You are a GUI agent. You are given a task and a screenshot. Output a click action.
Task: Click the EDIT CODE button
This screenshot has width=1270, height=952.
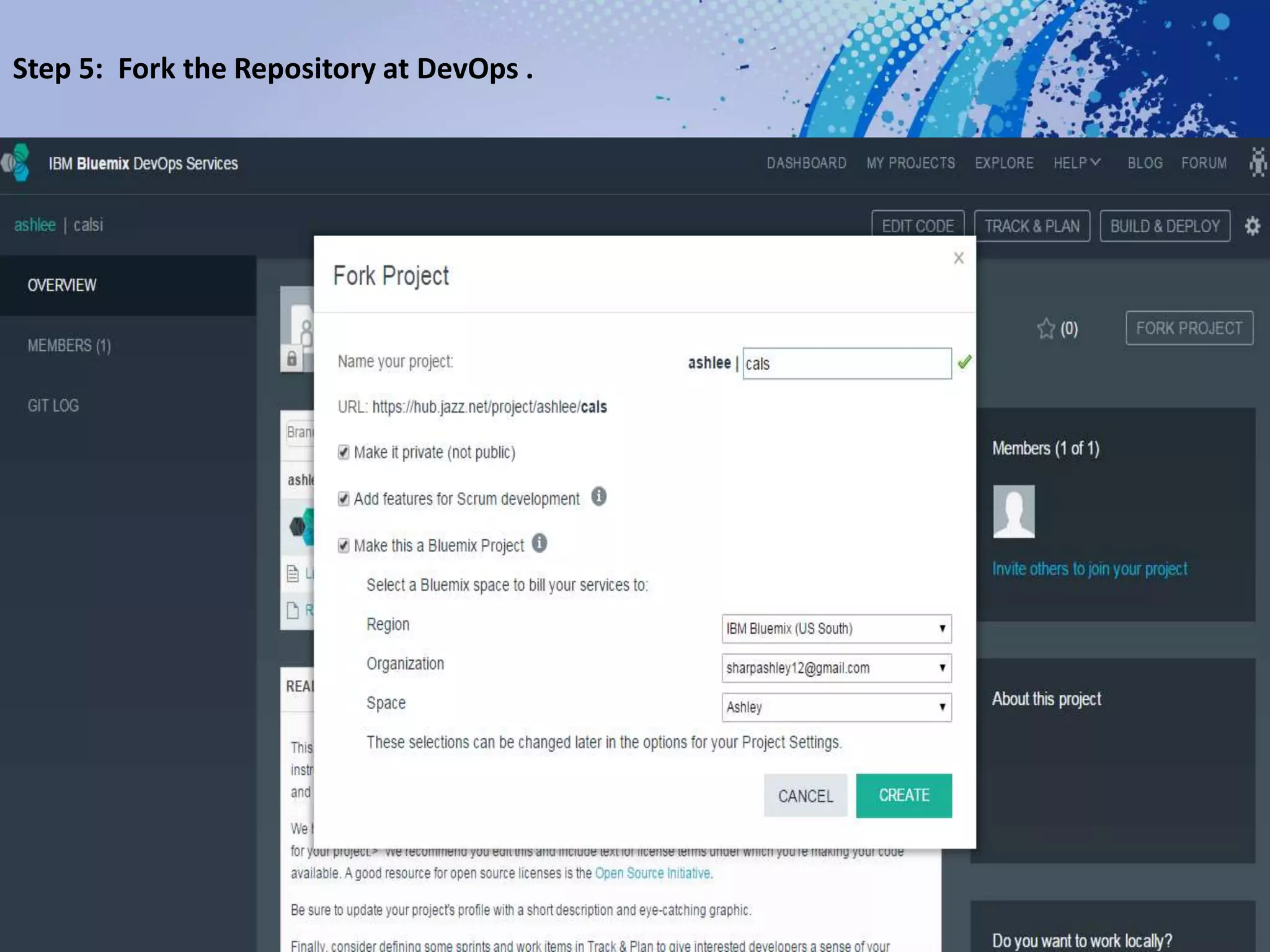coord(918,226)
